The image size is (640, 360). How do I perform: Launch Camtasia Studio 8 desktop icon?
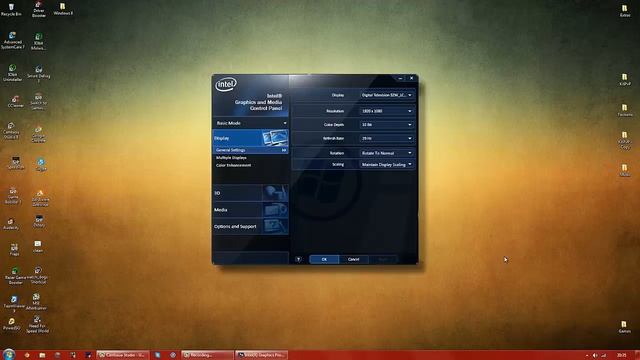(x=11, y=131)
